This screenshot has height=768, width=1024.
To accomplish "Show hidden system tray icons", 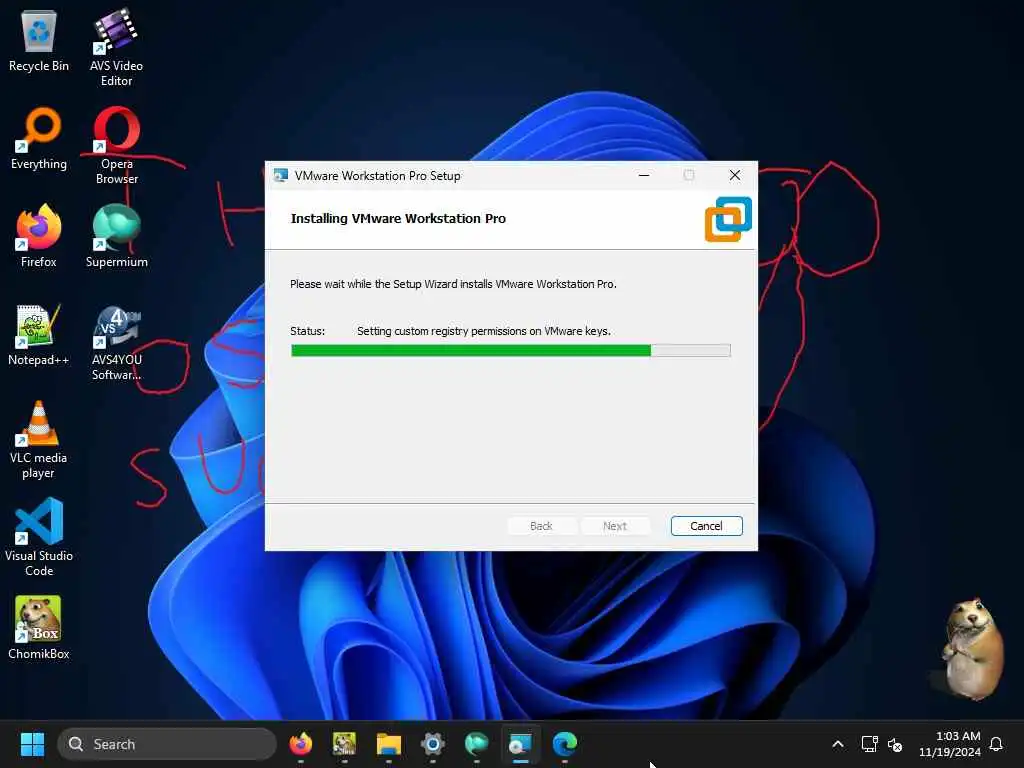I will pos(838,744).
